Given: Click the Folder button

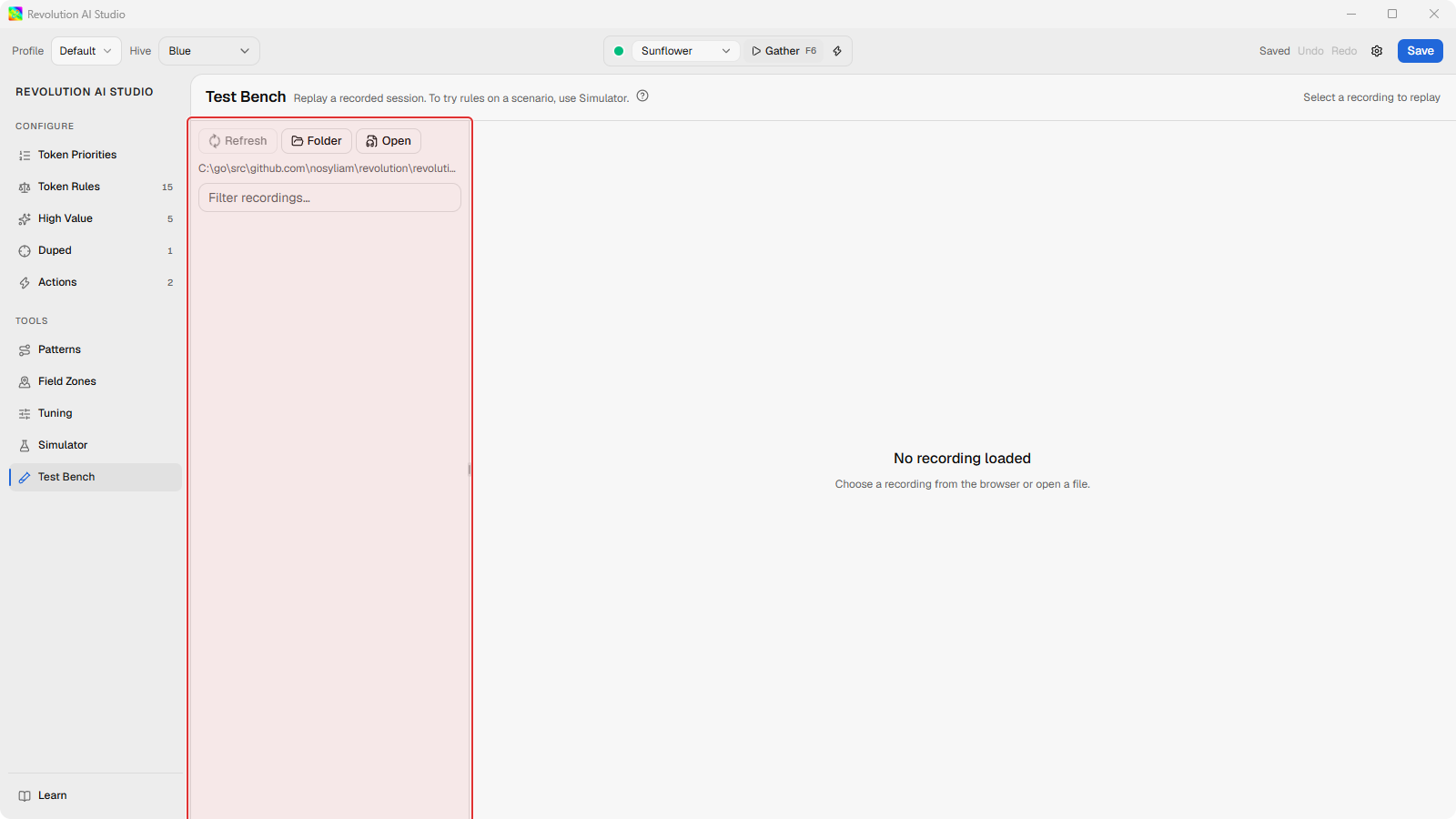Looking at the screenshot, I should (316, 141).
